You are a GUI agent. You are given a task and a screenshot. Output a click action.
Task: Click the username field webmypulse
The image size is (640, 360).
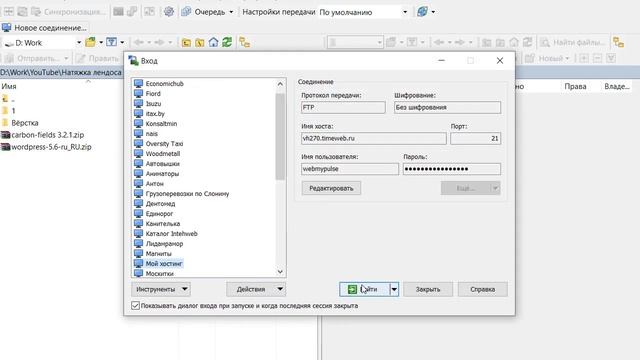coord(350,169)
